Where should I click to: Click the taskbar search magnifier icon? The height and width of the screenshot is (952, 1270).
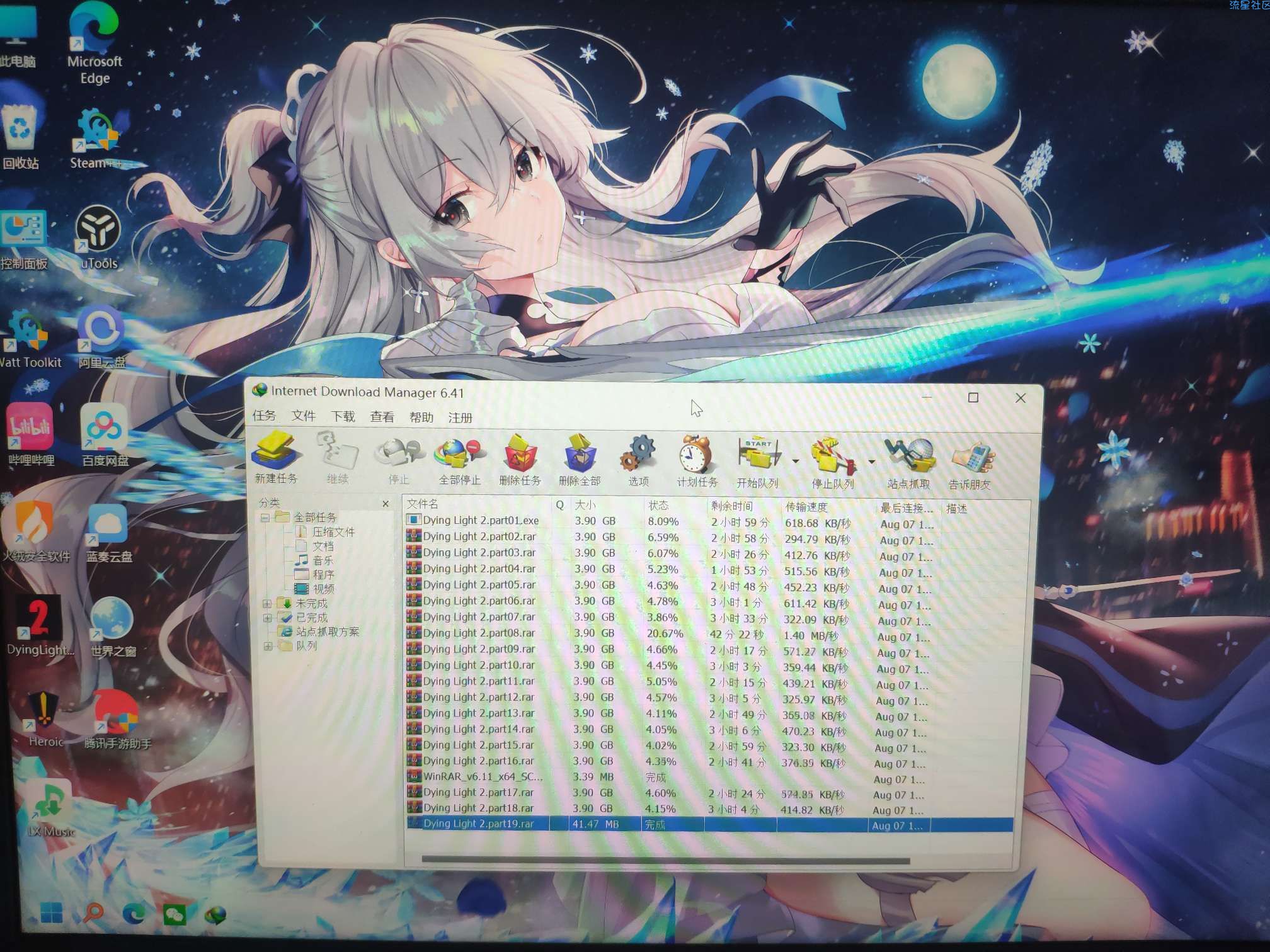[93, 913]
